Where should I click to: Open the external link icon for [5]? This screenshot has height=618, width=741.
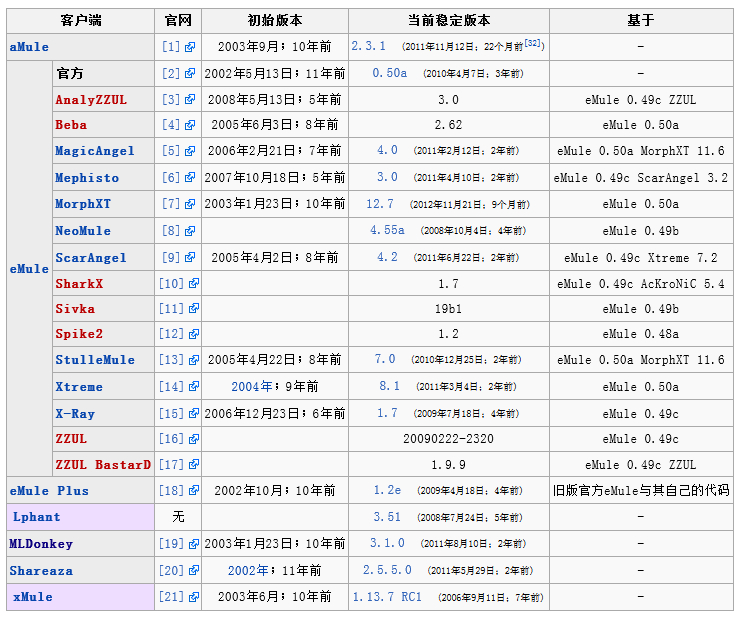tap(190, 151)
